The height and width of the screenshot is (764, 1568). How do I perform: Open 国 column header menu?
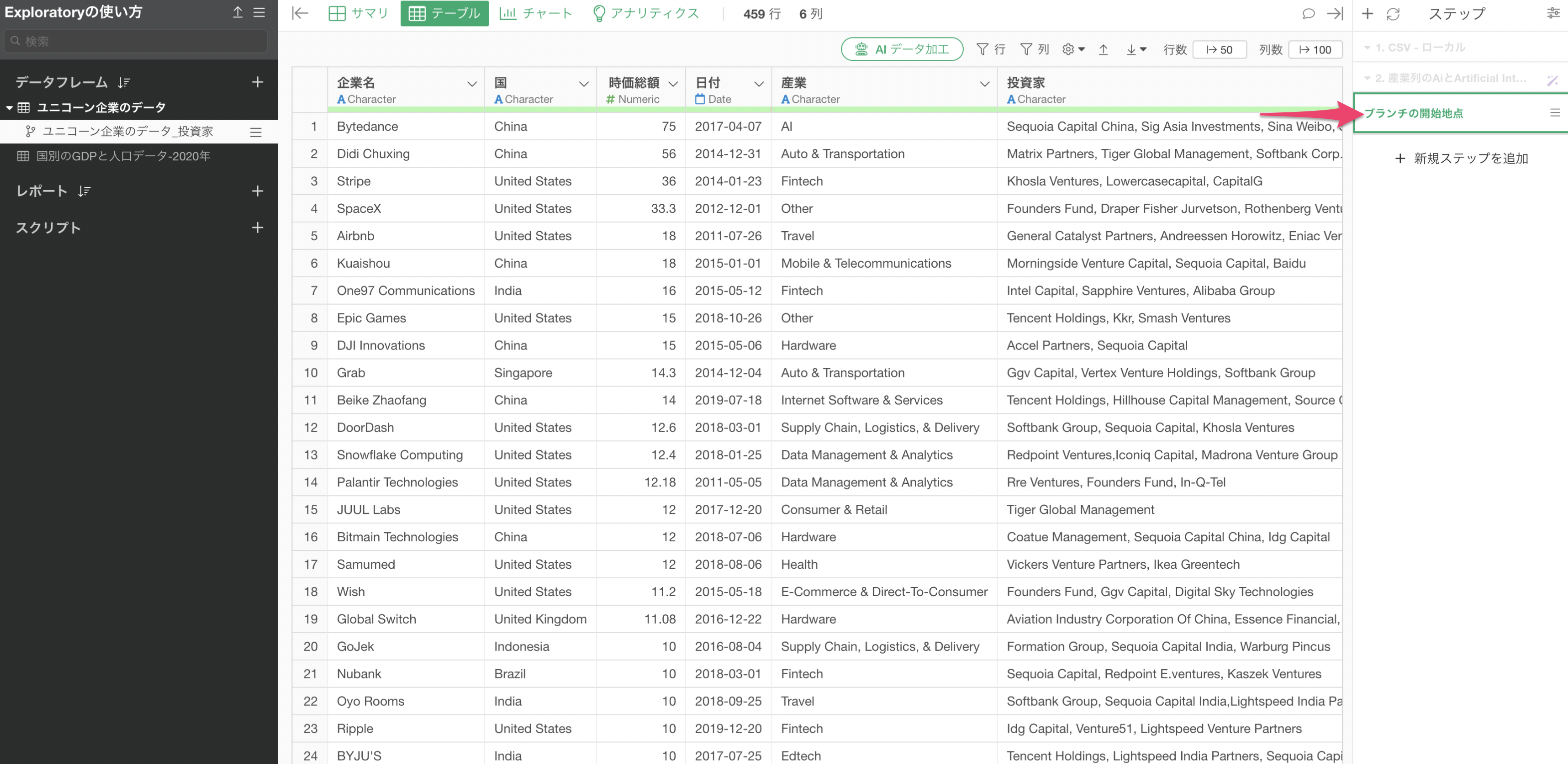[x=584, y=84]
